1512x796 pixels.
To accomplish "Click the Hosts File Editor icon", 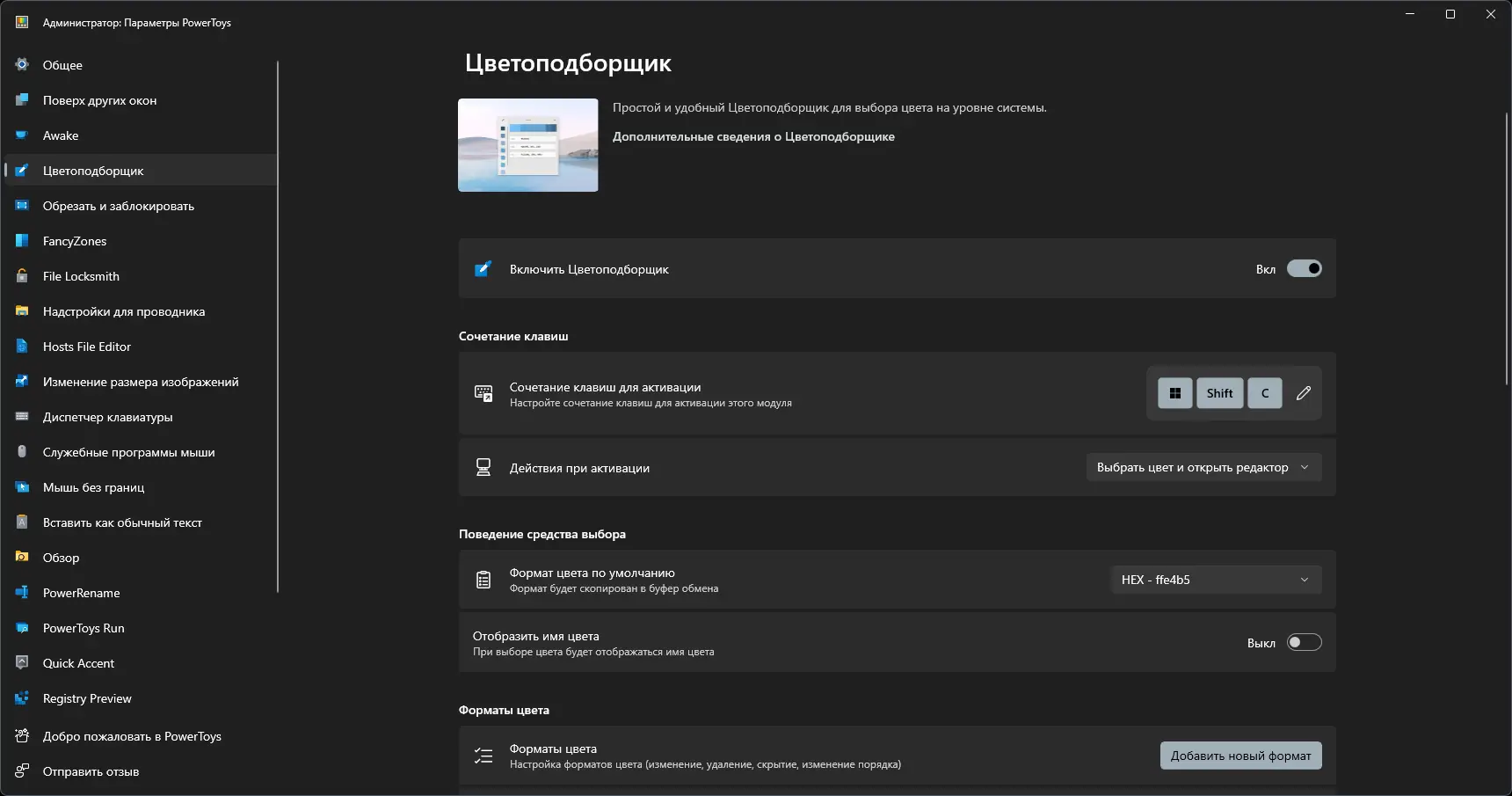I will tap(22, 347).
